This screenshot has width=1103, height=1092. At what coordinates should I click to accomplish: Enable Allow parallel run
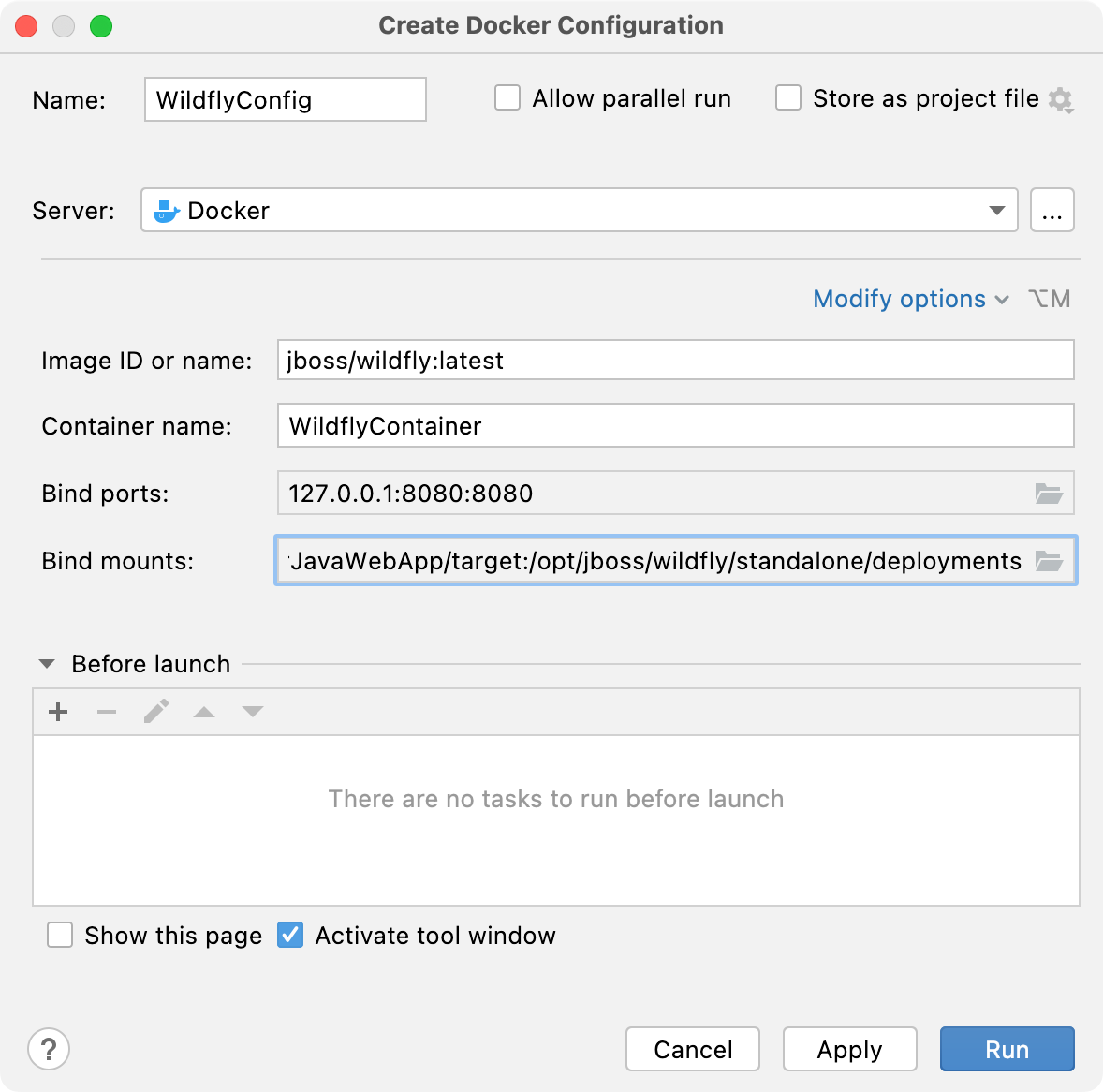point(507,97)
